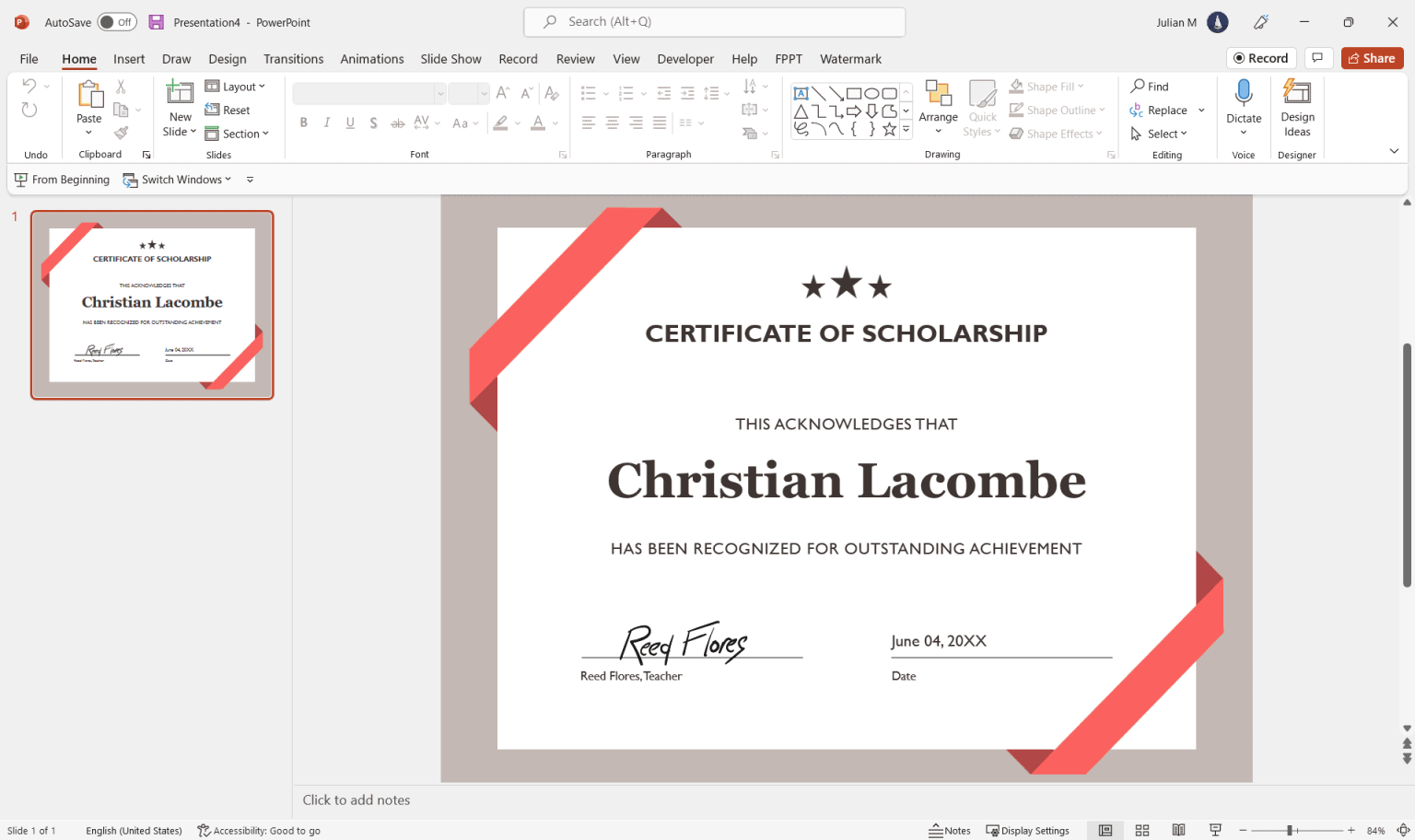Toggle italic formatting
This screenshot has height=840, width=1415.
(326, 122)
